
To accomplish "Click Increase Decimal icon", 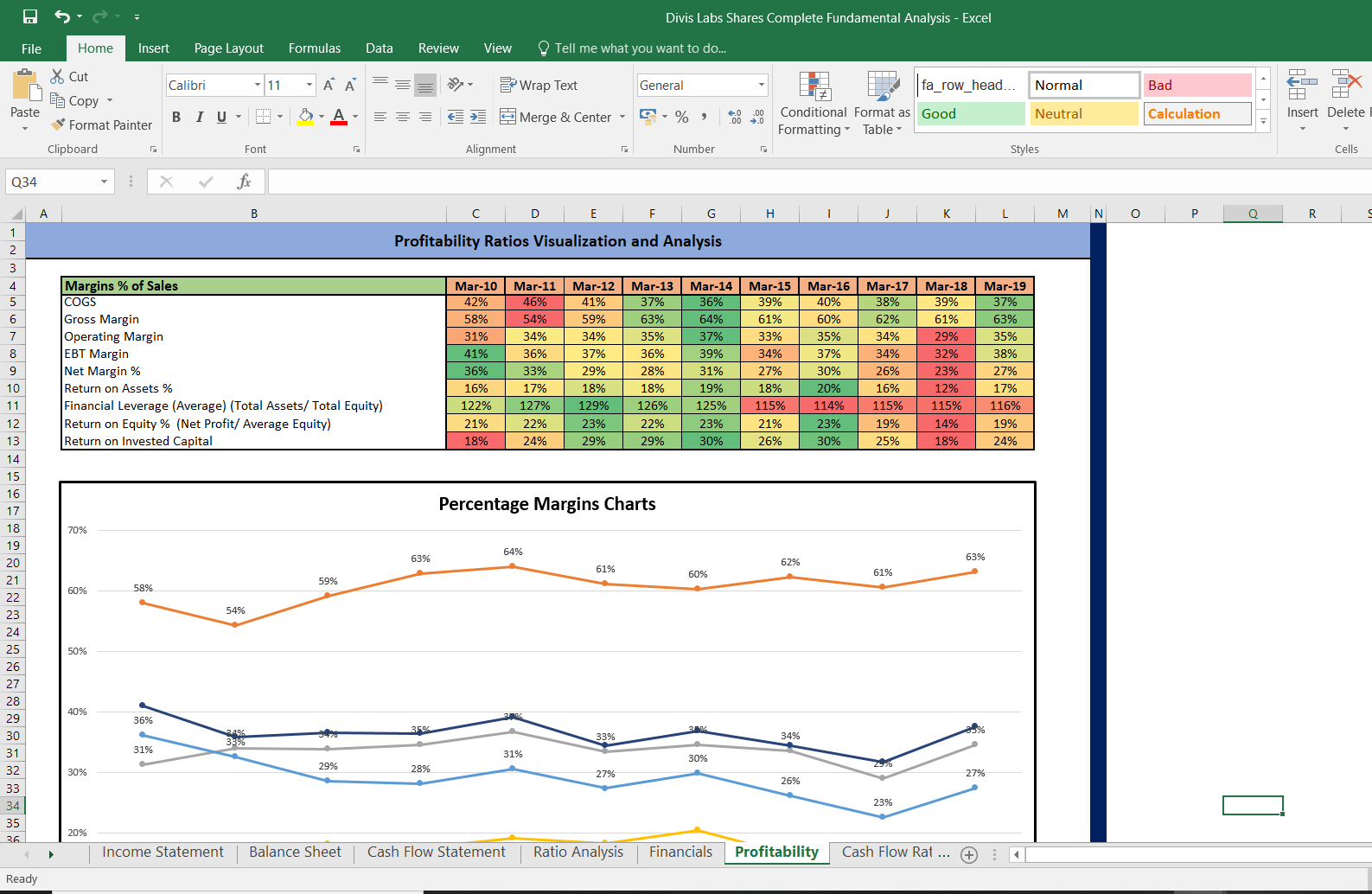I will (x=735, y=116).
